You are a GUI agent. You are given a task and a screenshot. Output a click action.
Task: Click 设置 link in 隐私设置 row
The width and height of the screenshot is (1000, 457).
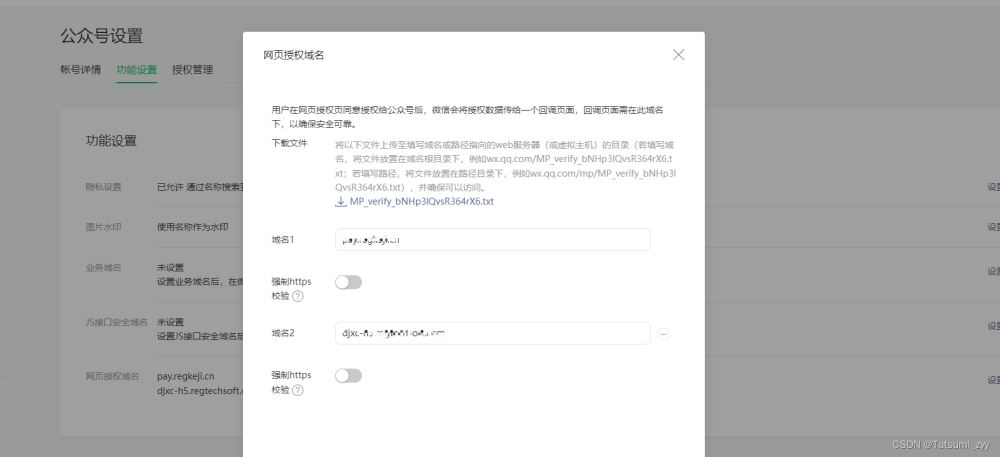click(993, 186)
